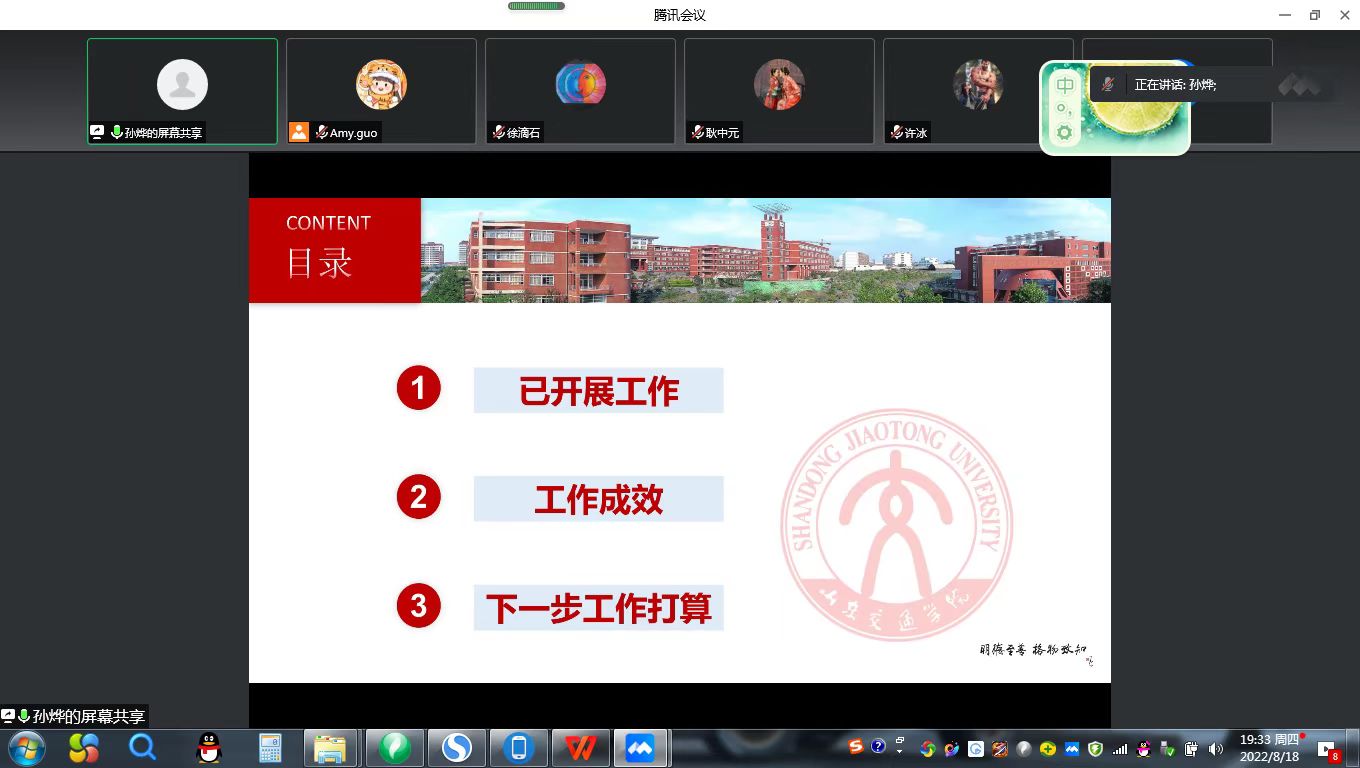
Task: Click the muted microphone icon next to Amy.guo
Action: (321, 132)
